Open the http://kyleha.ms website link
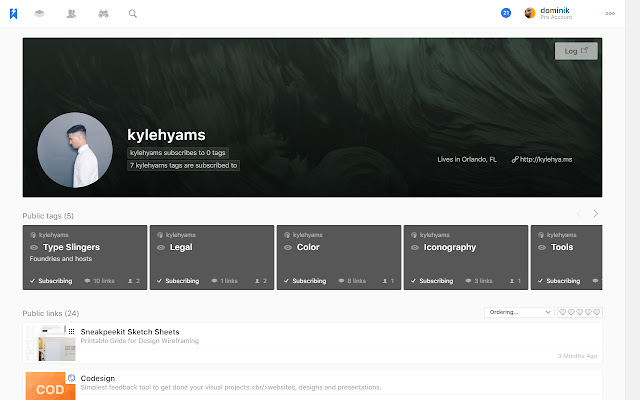This screenshot has height=400, width=640. (x=545, y=159)
